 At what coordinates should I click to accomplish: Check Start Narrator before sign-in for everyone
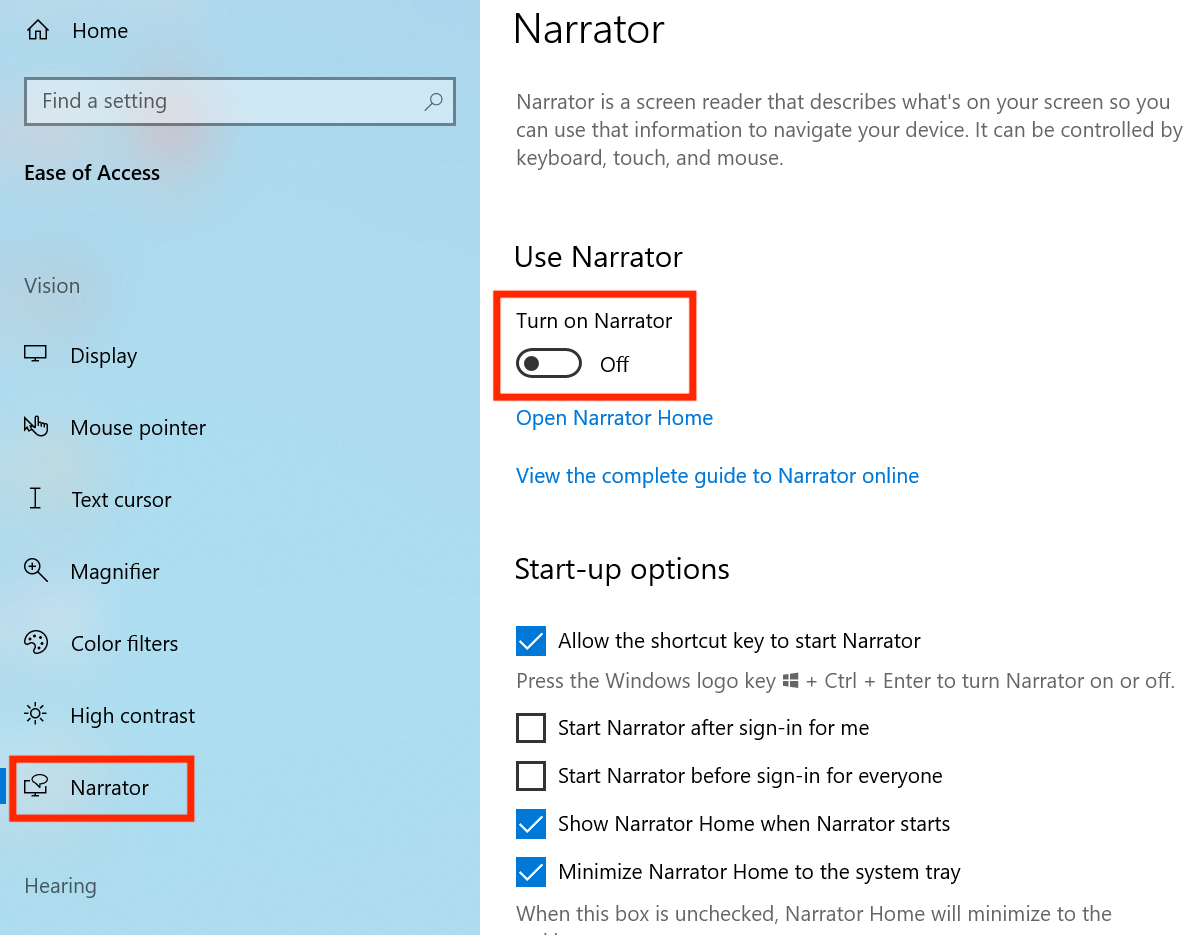531,776
